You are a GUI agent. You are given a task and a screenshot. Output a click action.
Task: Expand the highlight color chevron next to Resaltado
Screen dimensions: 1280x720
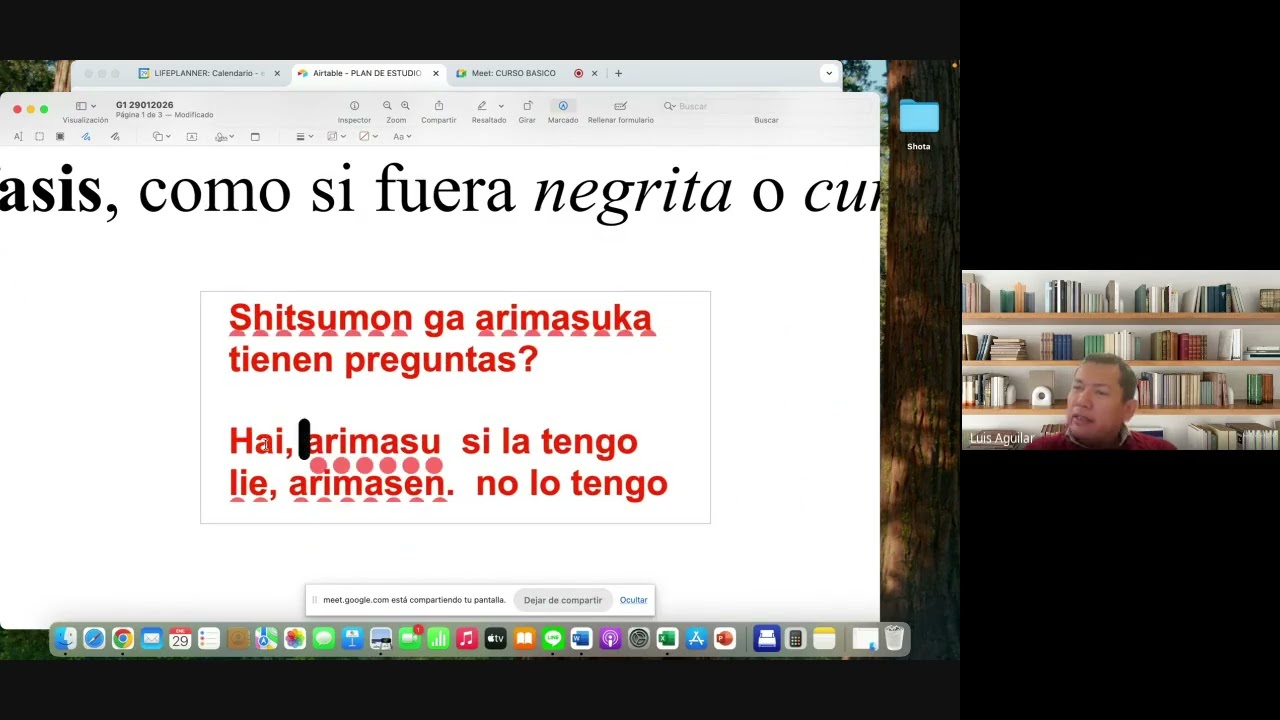501,106
